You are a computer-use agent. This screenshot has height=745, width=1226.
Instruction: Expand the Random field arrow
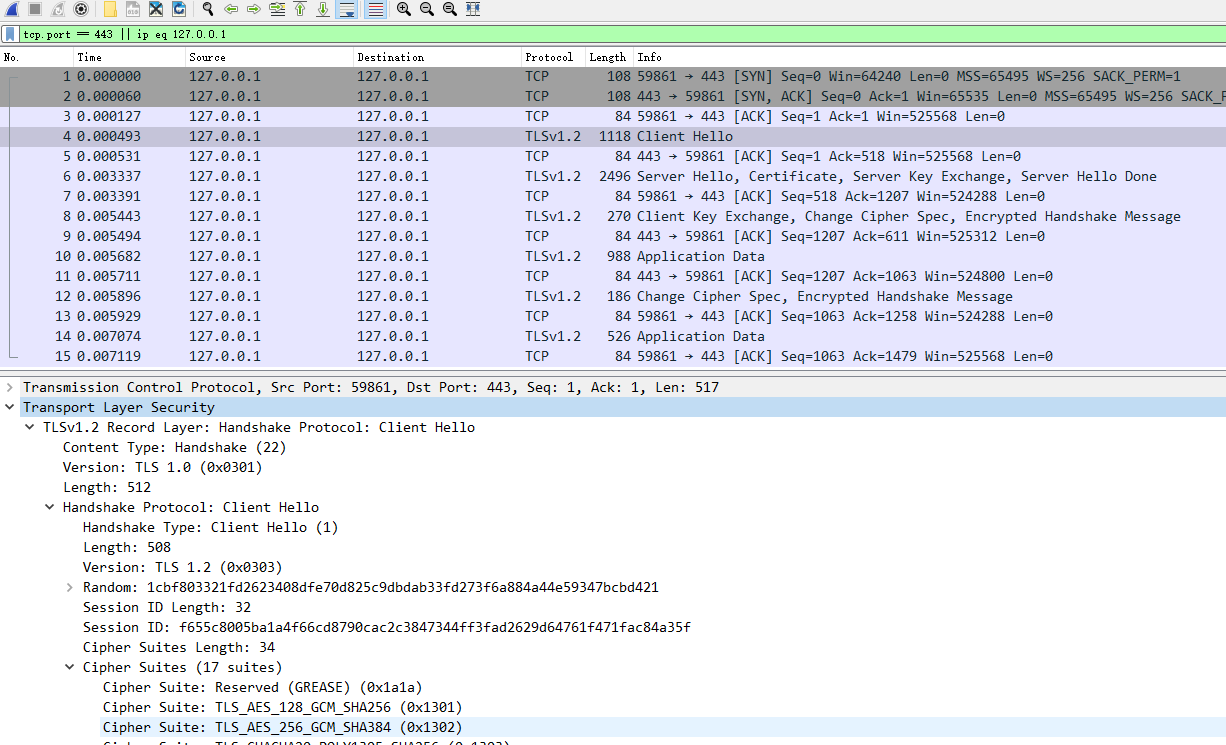pos(70,587)
